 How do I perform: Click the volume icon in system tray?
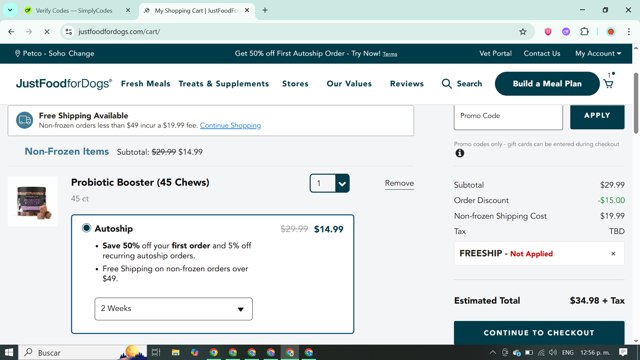click(553, 352)
